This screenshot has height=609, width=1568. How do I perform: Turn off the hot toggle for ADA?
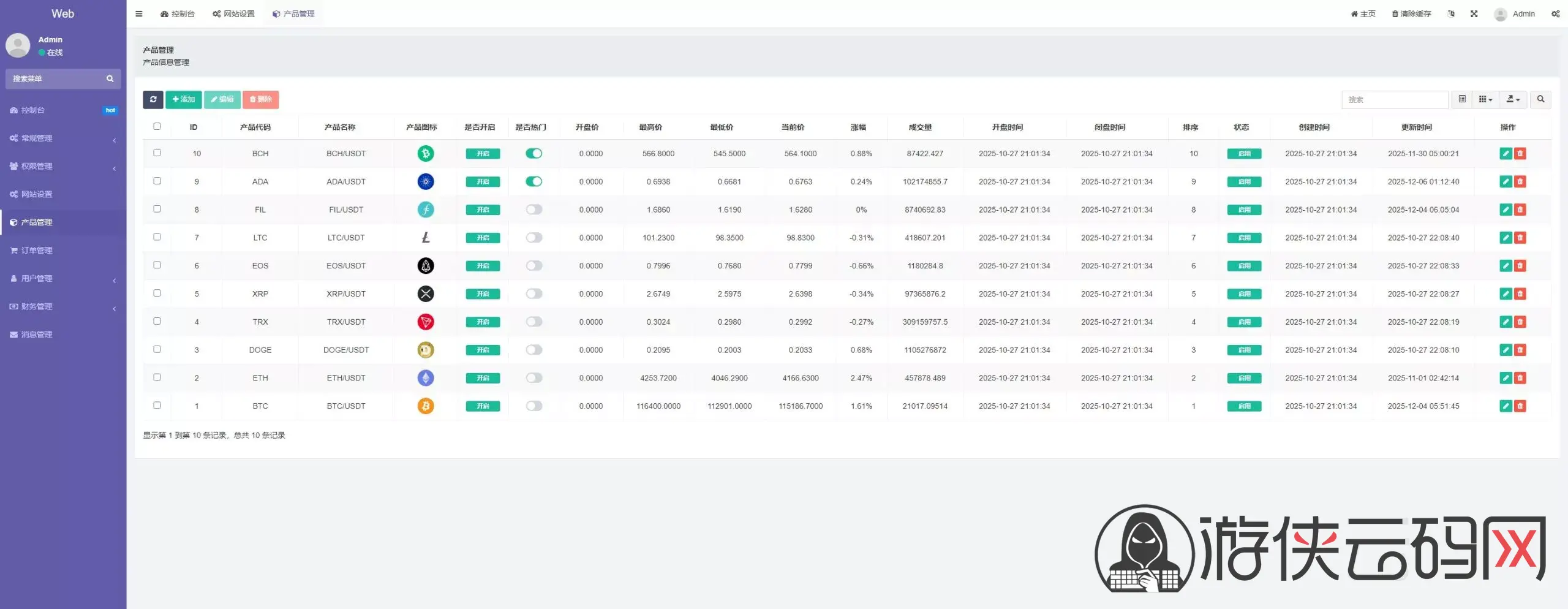click(533, 182)
